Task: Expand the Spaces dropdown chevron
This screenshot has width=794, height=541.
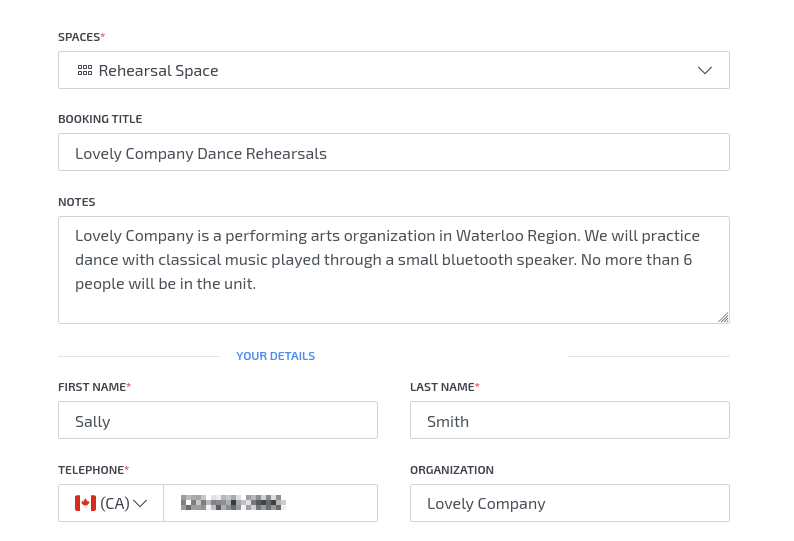Action: click(705, 71)
